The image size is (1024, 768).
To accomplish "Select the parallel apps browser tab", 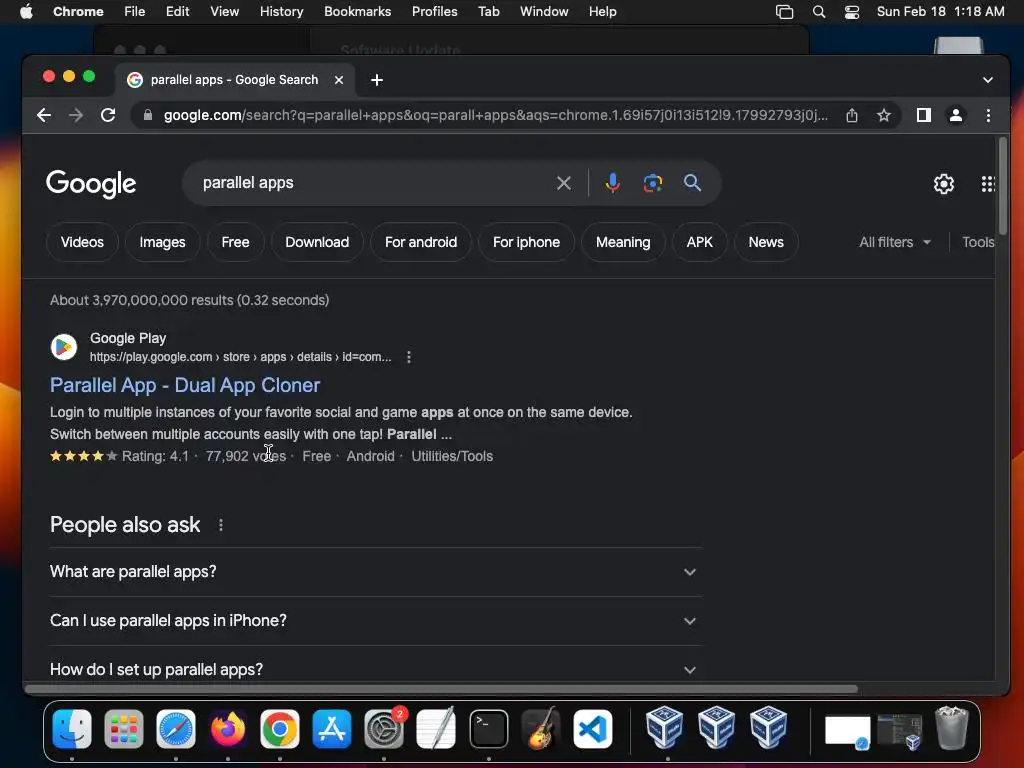I will [234, 80].
